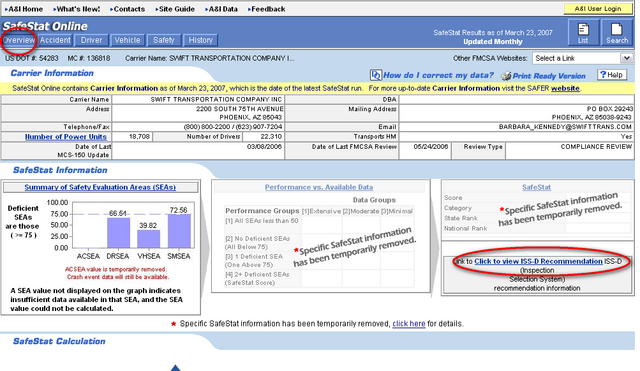Open the Help button
This screenshot has width=640, height=371.
[x=612, y=75]
